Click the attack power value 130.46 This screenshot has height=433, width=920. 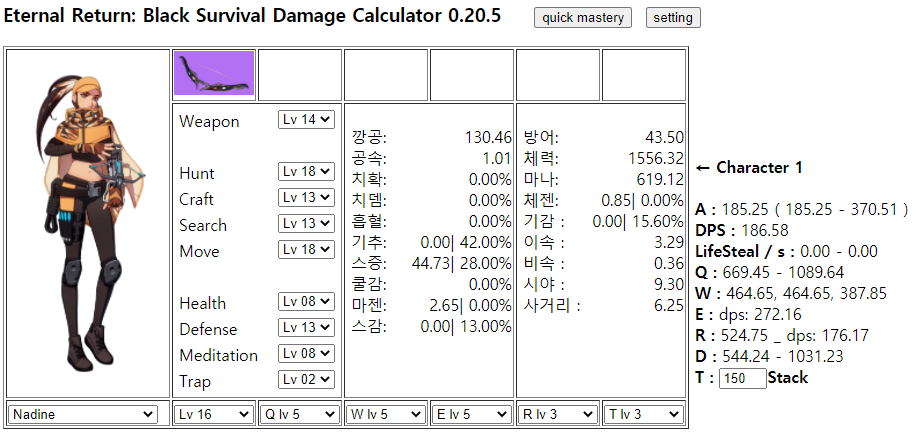coord(488,137)
